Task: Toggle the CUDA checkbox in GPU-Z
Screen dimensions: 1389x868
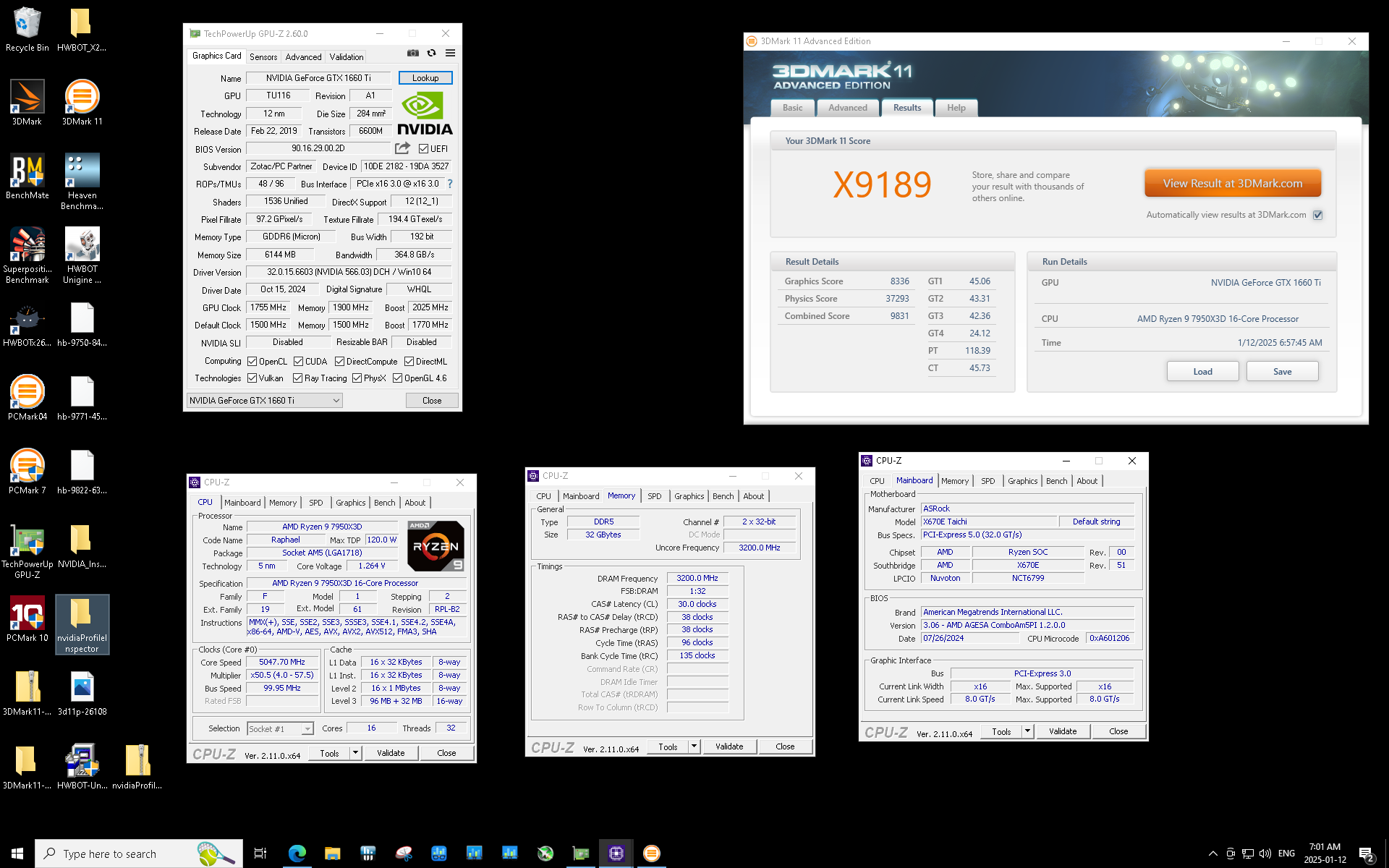Action: [x=298, y=362]
